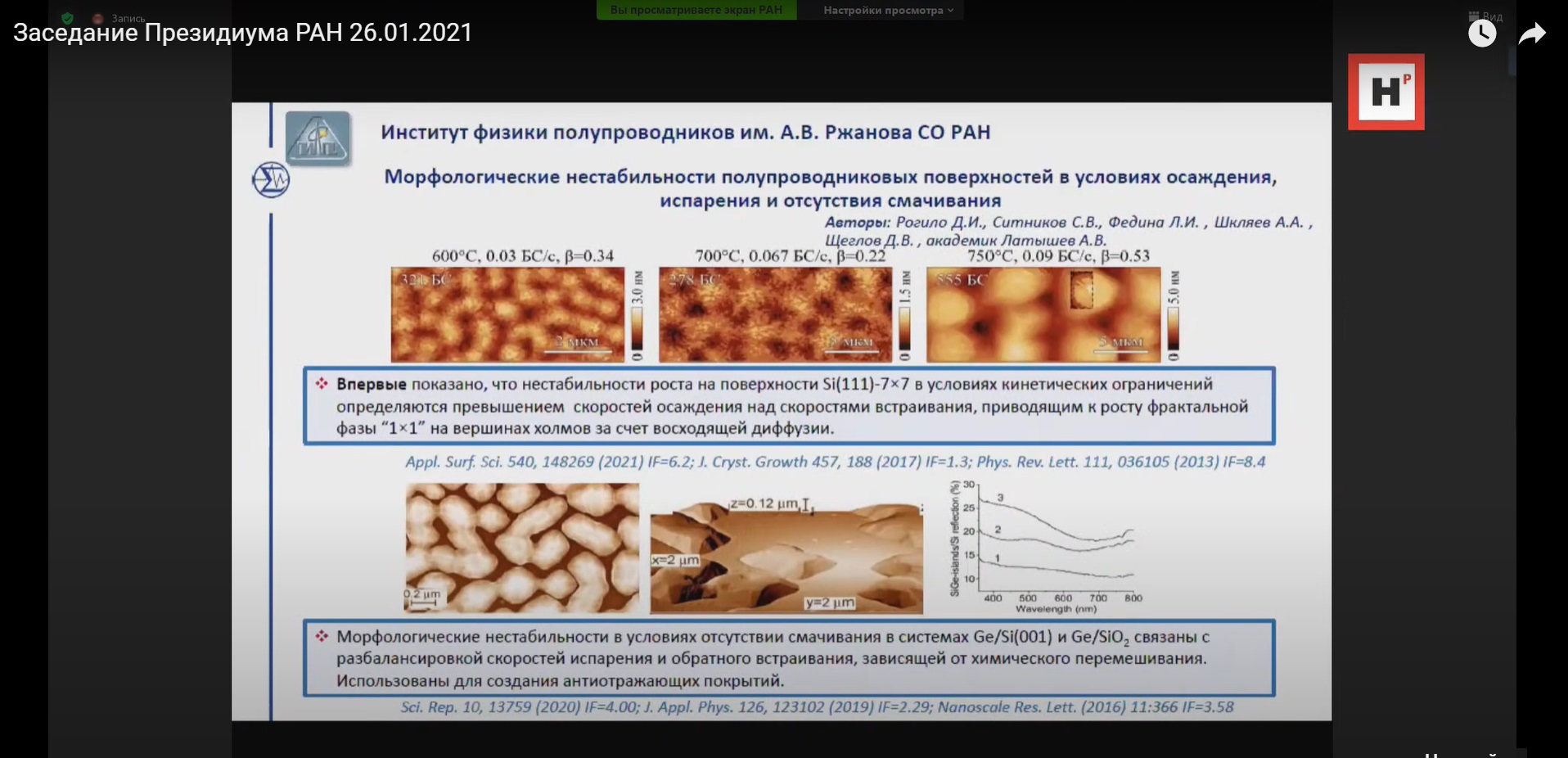The width and height of the screenshot is (1568, 758).
Task: Click the reflection versus wavelength graph
Action: [1046, 547]
